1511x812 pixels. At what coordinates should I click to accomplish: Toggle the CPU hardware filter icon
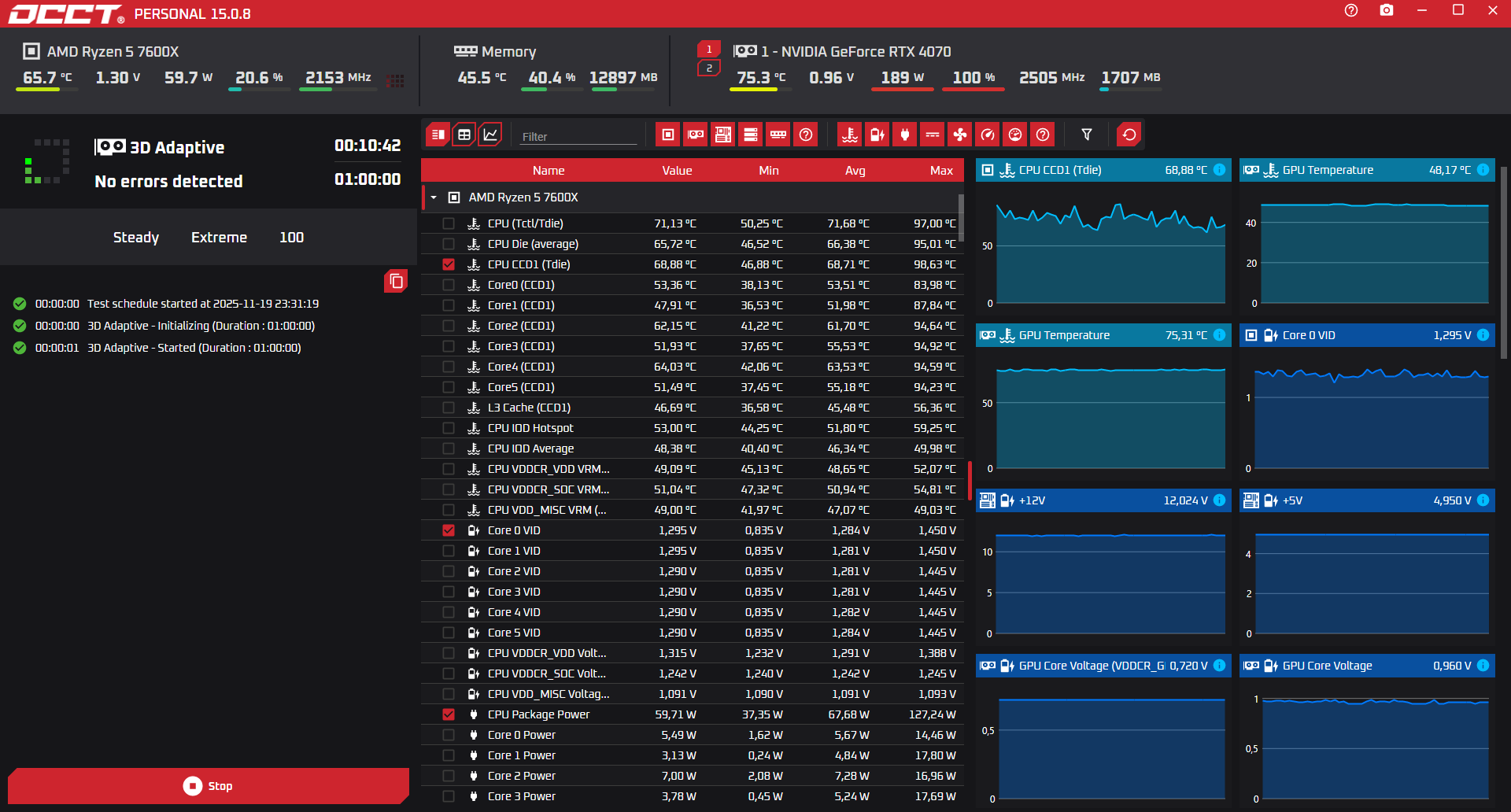click(668, 135)
